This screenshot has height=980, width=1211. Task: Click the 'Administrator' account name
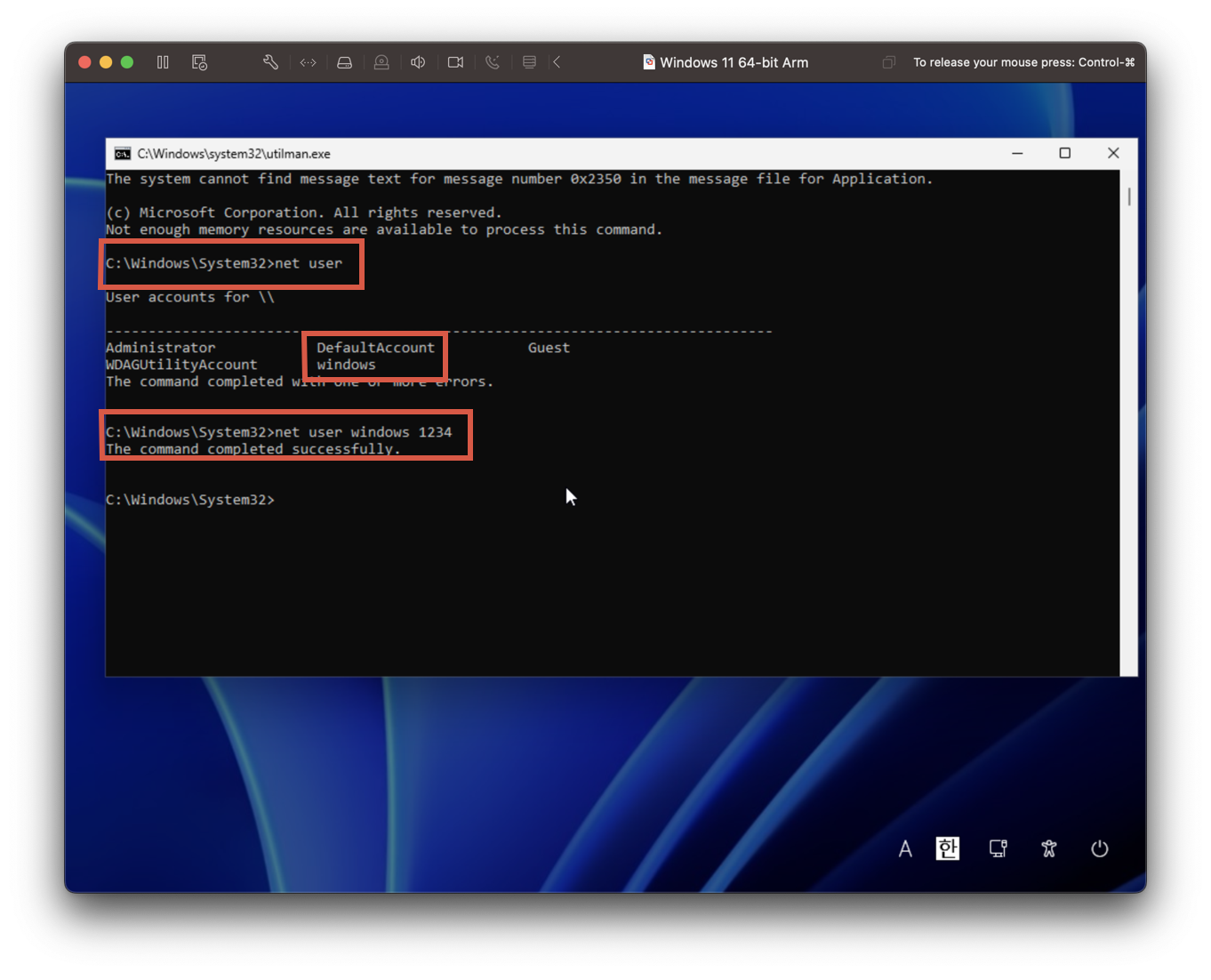(160, 348)
